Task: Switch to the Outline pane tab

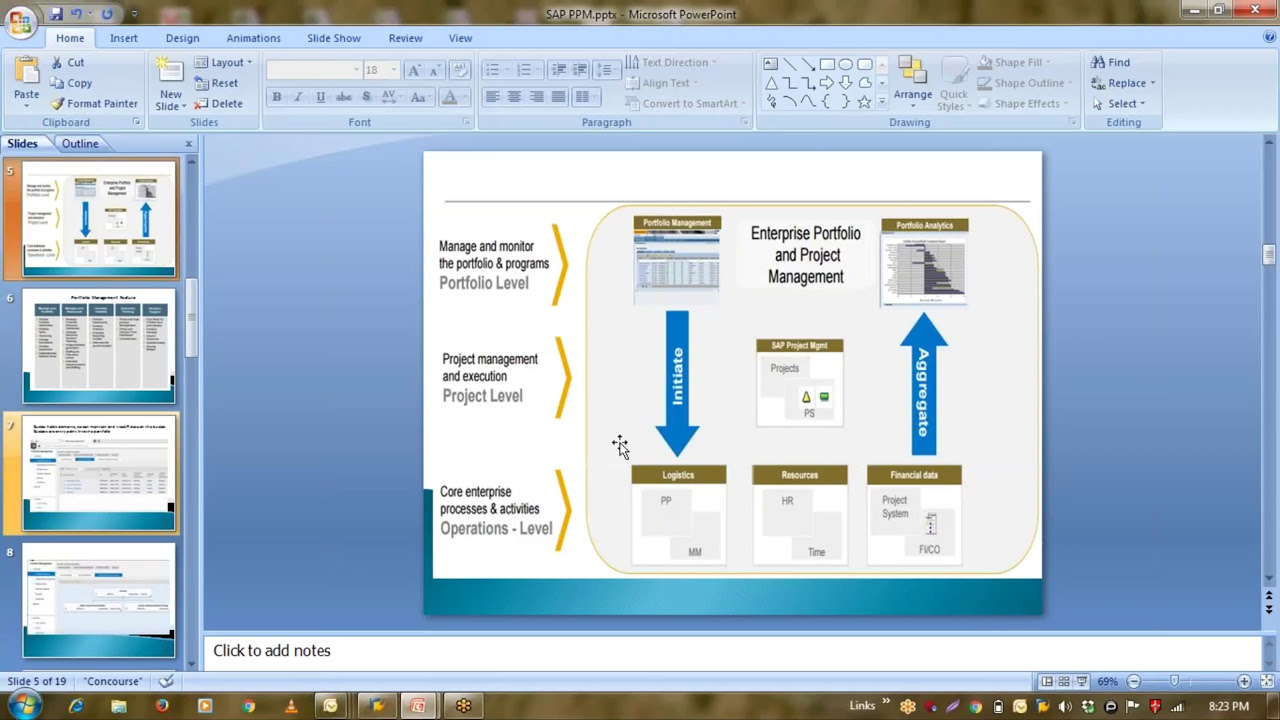Action: [80, 143]
